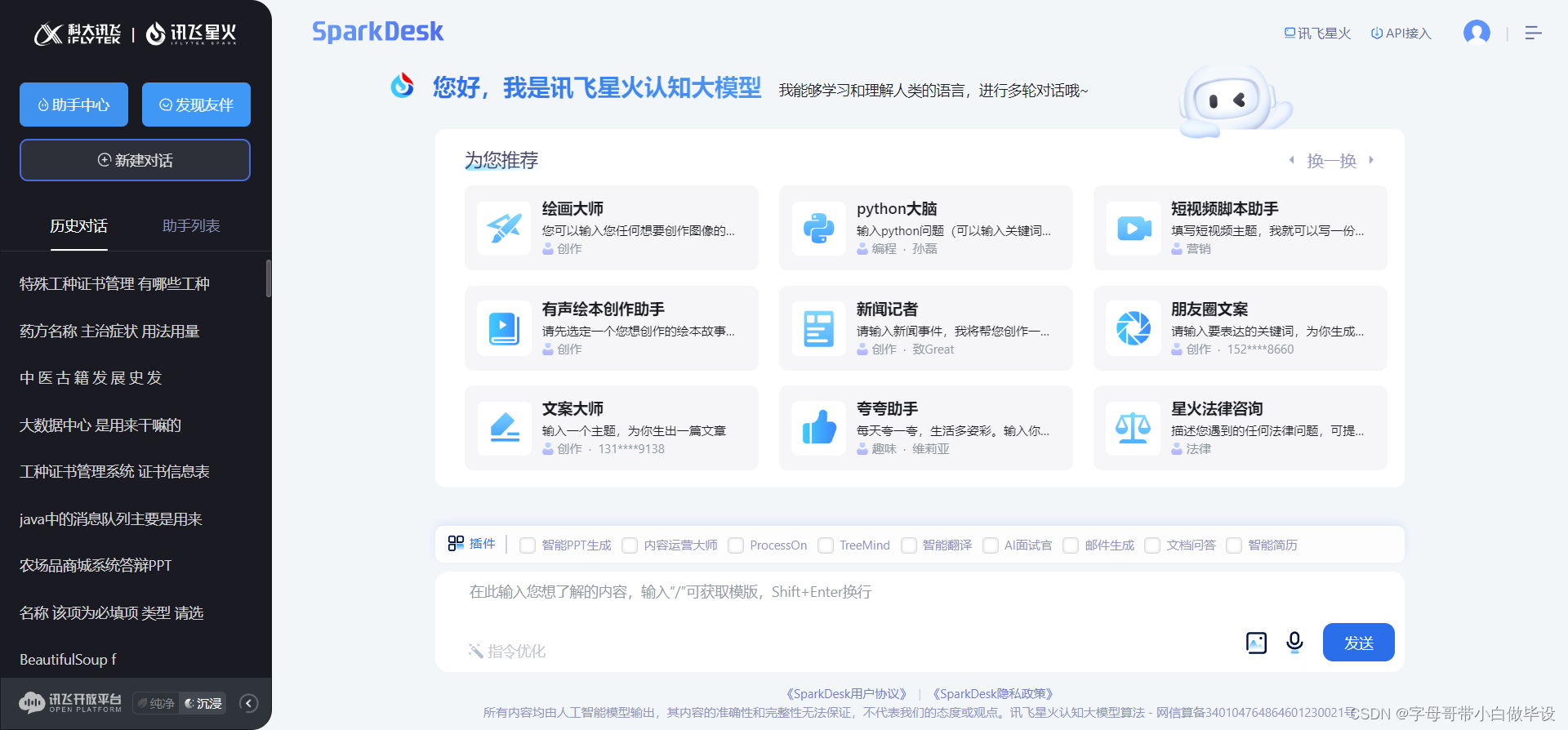The height and width of the screenshot is (730, 1568).
Task: Open the 绘画大师 paper plane icon
Action: [504, 228]
